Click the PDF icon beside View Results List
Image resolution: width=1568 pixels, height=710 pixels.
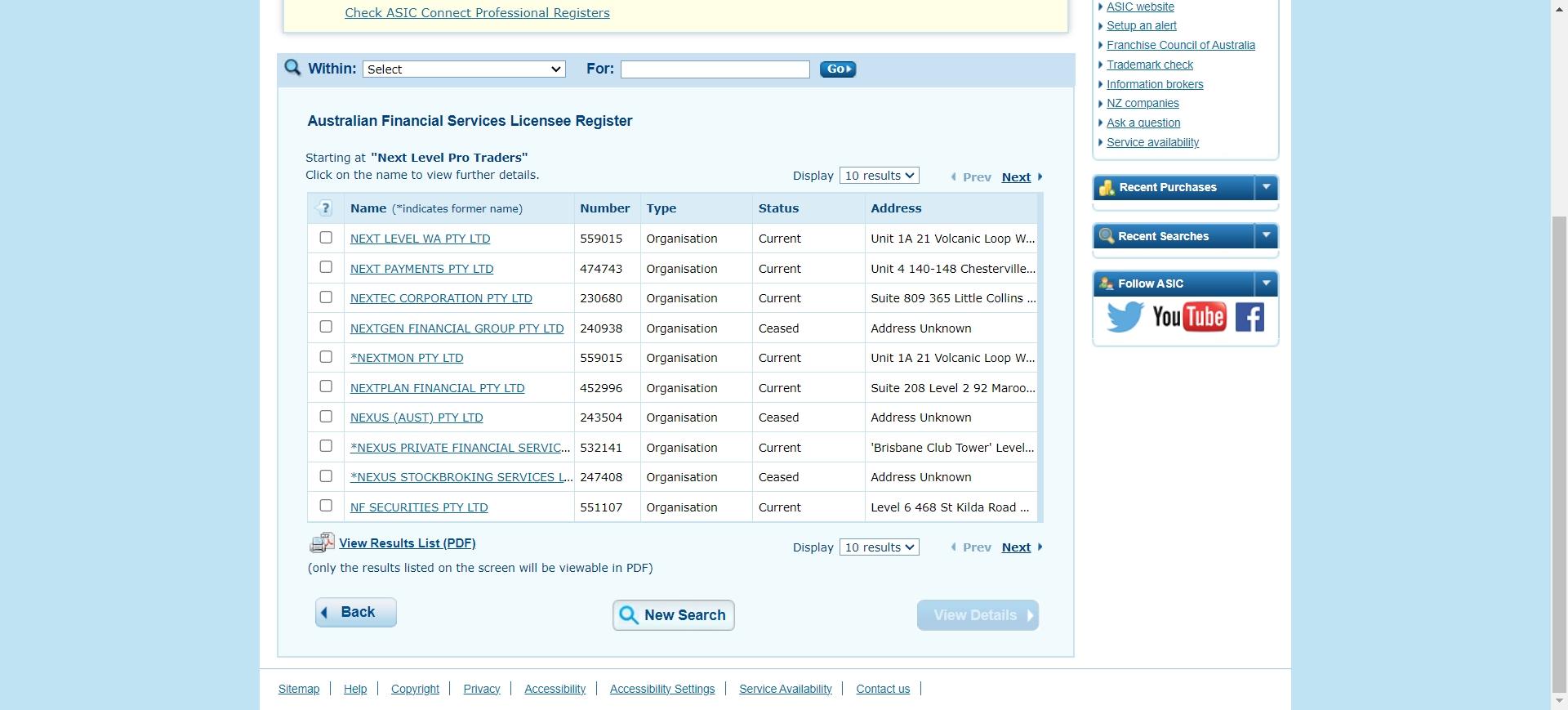(x=323, y=543)
